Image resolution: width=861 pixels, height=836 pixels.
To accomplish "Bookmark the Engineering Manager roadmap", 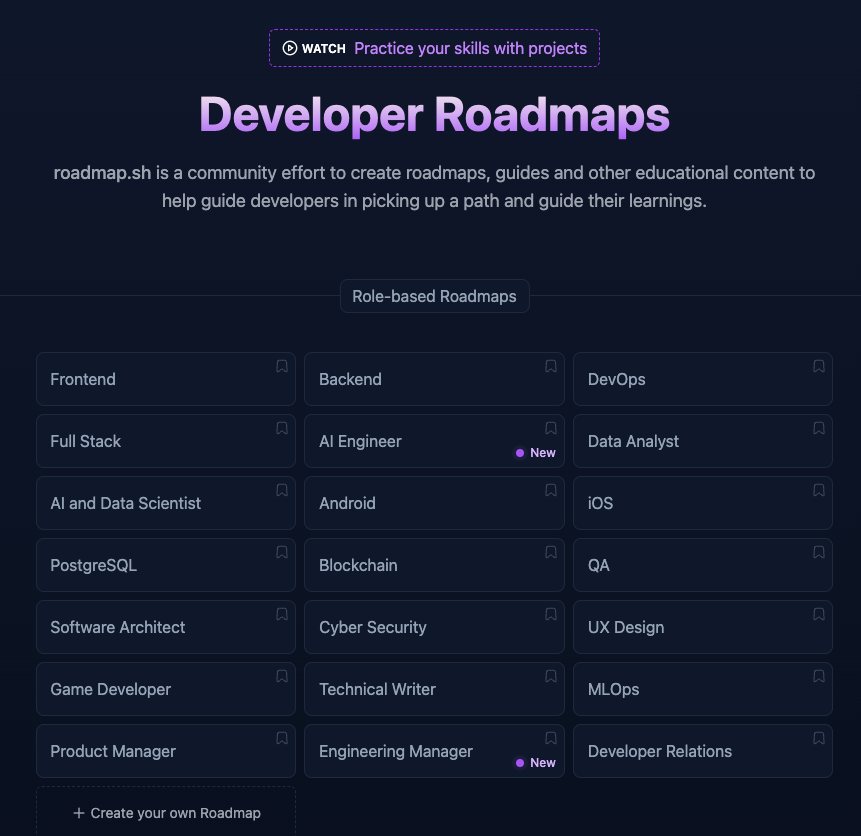I will (551, 739).
